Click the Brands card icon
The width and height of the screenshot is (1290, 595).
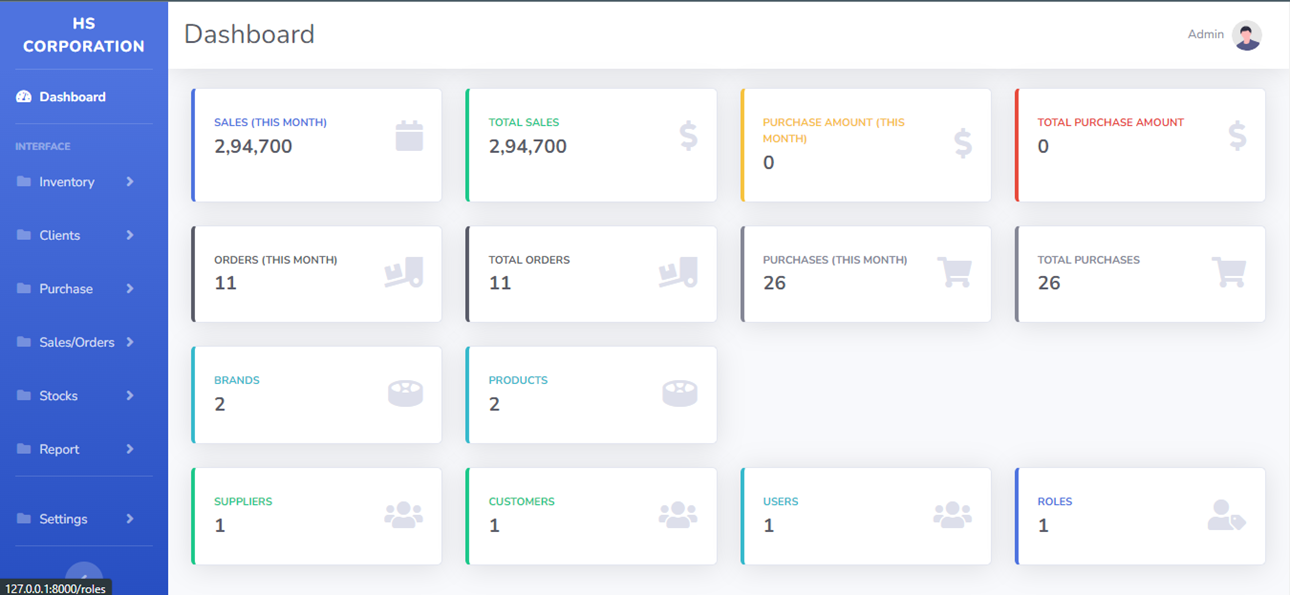(405, 394)
